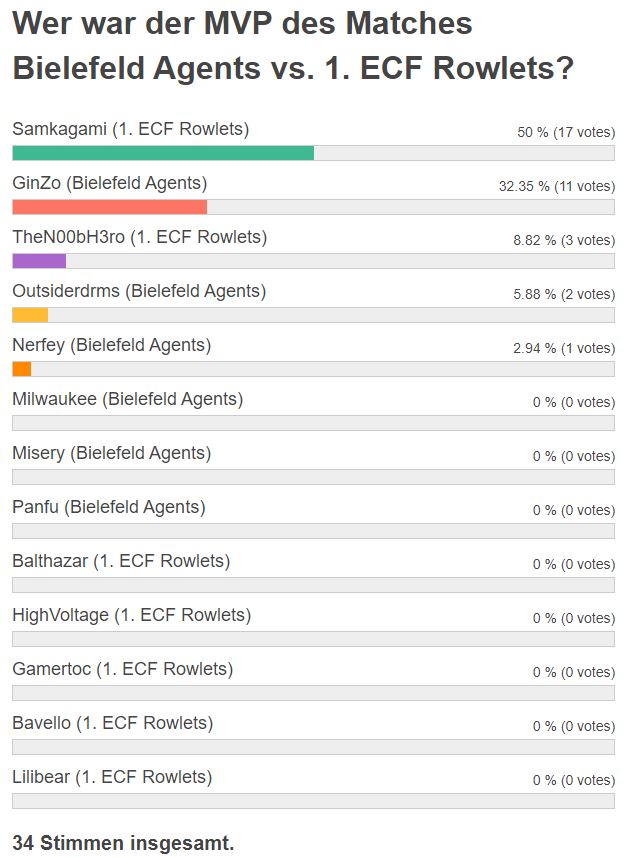Select the Milwaukee (Bielefeld Agents) option

point(128,399)
